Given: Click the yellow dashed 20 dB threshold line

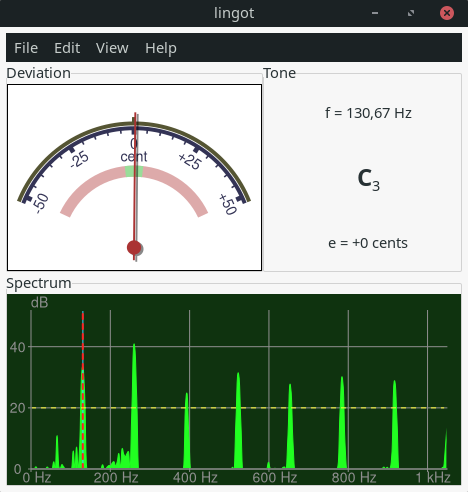Looking at the screenshot, I should tap(239, 408).
